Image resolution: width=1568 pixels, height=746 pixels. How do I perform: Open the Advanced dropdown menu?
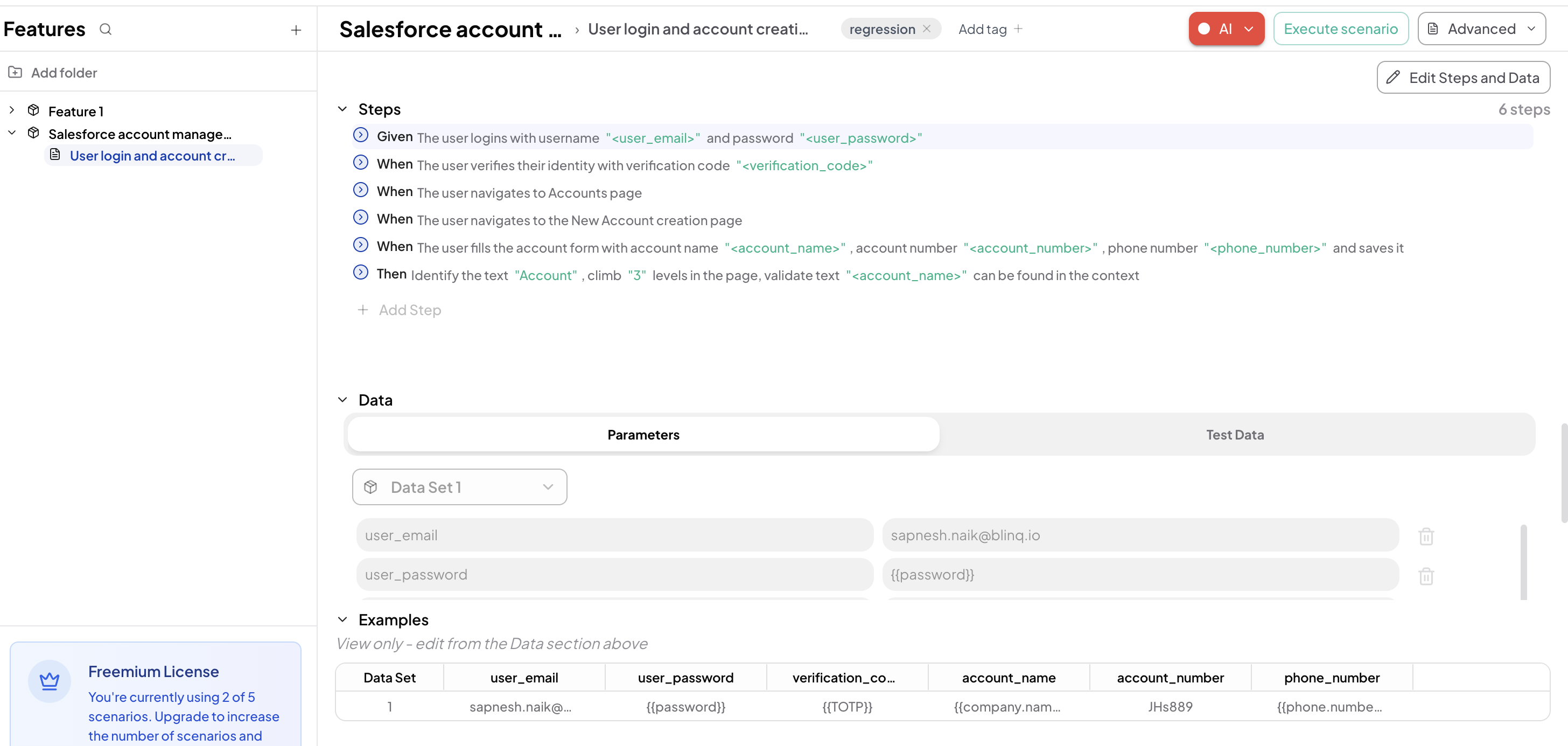(x=1481, y=29)
